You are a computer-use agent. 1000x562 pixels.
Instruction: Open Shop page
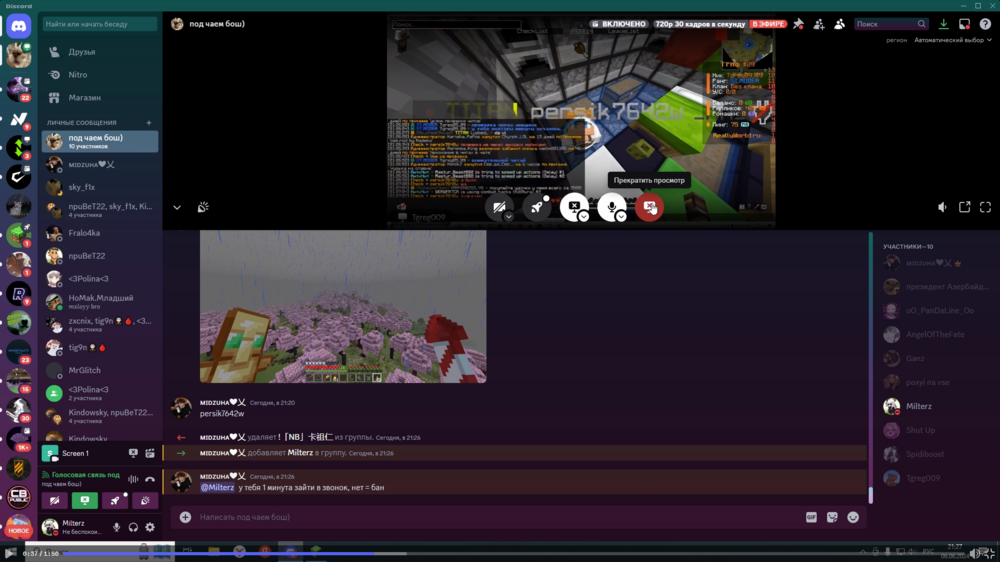pyautogui.click(x=100, y=98)
